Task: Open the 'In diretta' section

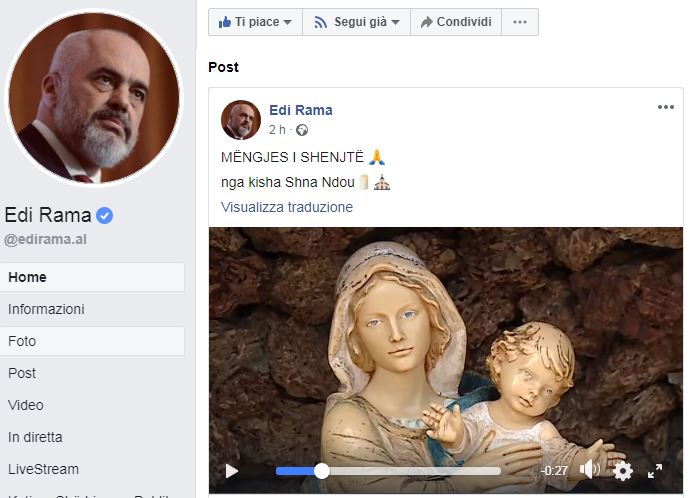Action: [35, 437]
